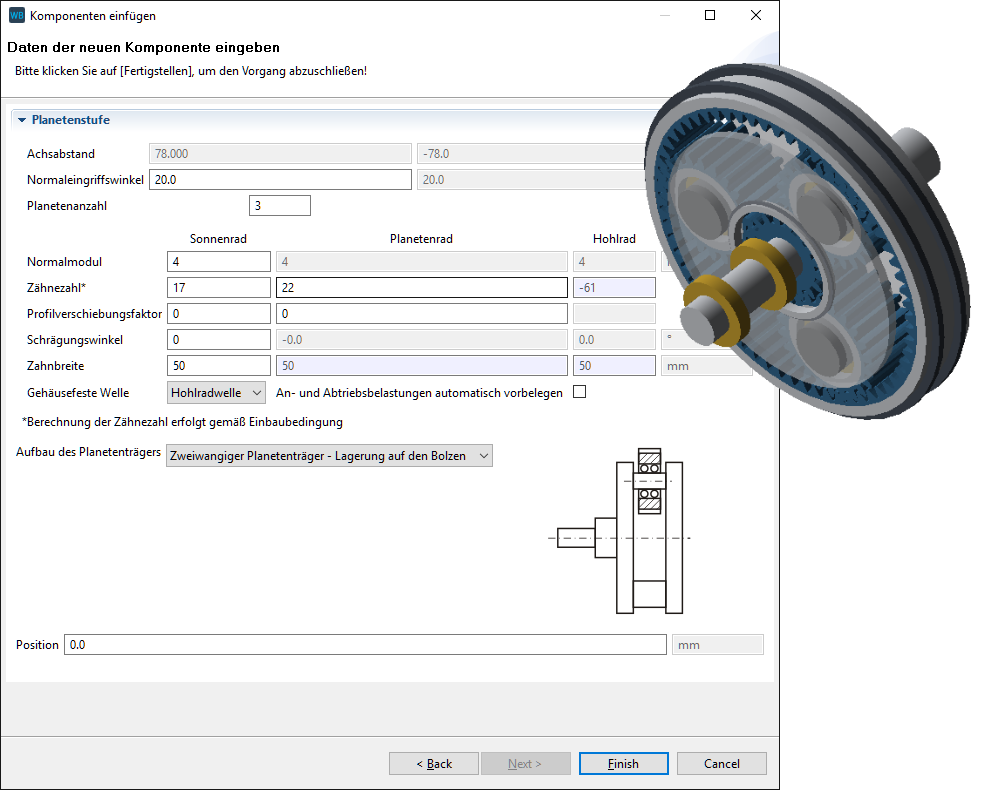Image resolution: width=1000 pixels, height=790 pixels.
Task: Click the Sonnenrad Zähnezahl field
Action: [x=219, y=288]
